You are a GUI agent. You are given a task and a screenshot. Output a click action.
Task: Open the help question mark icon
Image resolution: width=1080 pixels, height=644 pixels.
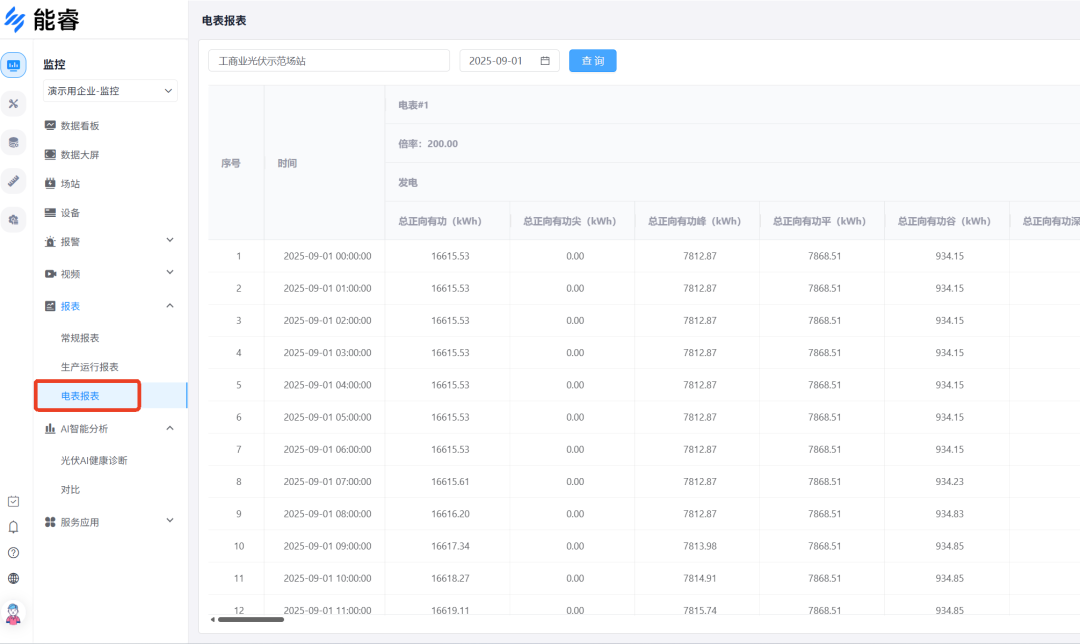pyautogui.click(x=13, y=552)
